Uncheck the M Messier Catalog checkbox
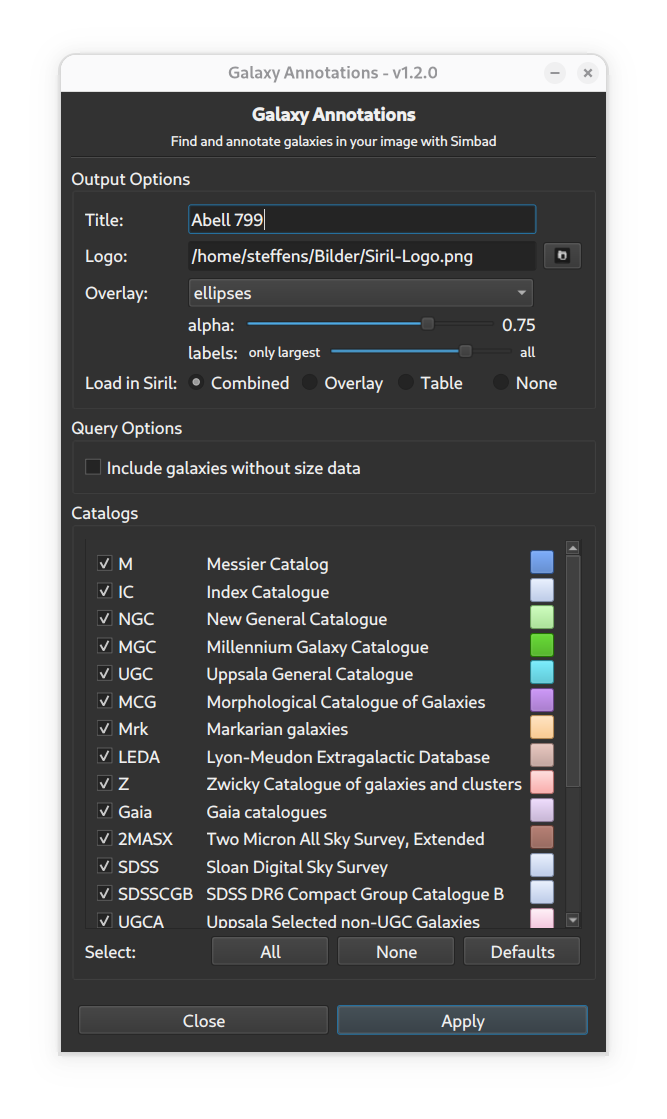667x1119 pixels. (x=104, y=563)
